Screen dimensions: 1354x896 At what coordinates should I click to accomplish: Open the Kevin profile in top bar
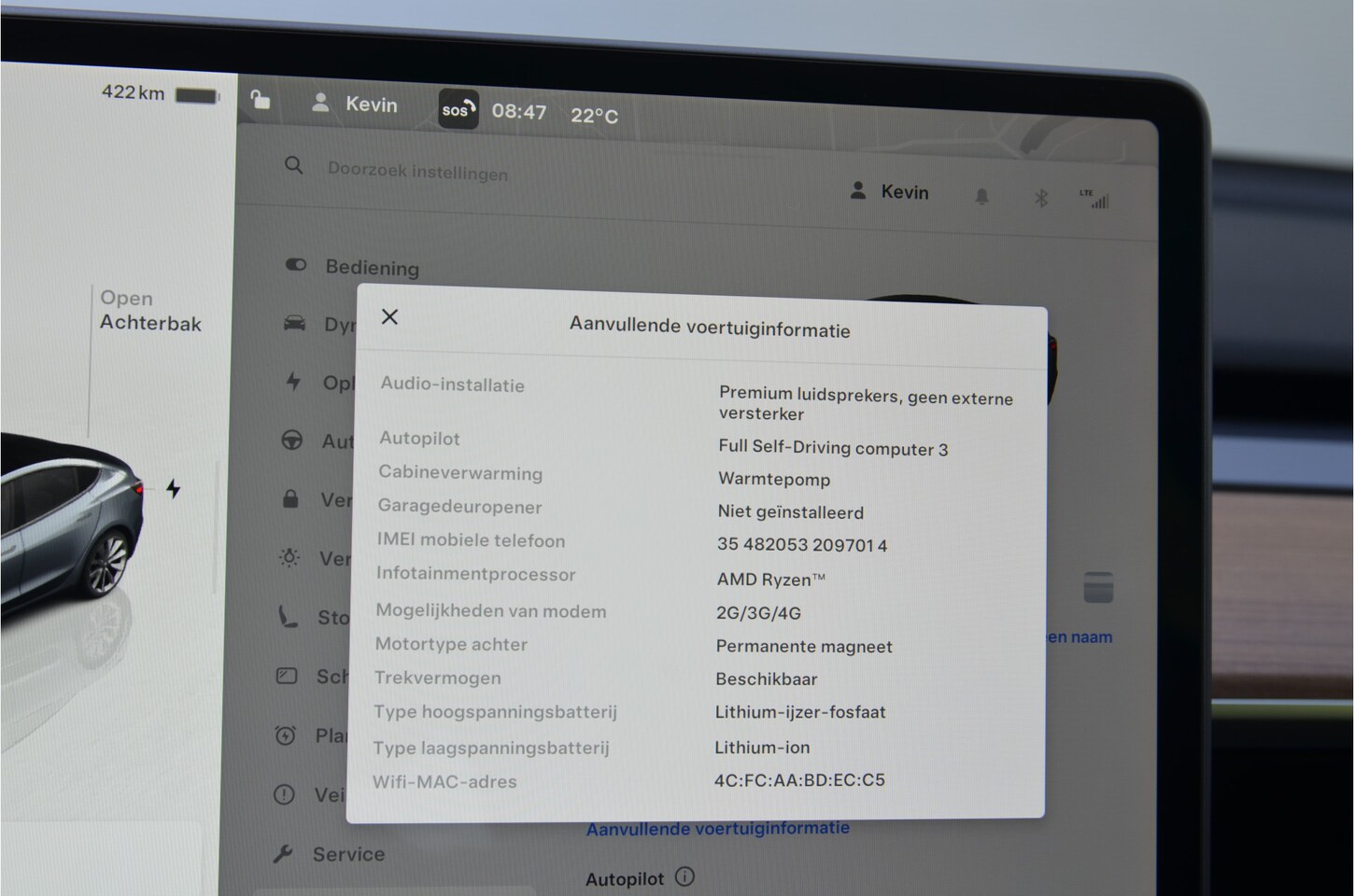355,104
